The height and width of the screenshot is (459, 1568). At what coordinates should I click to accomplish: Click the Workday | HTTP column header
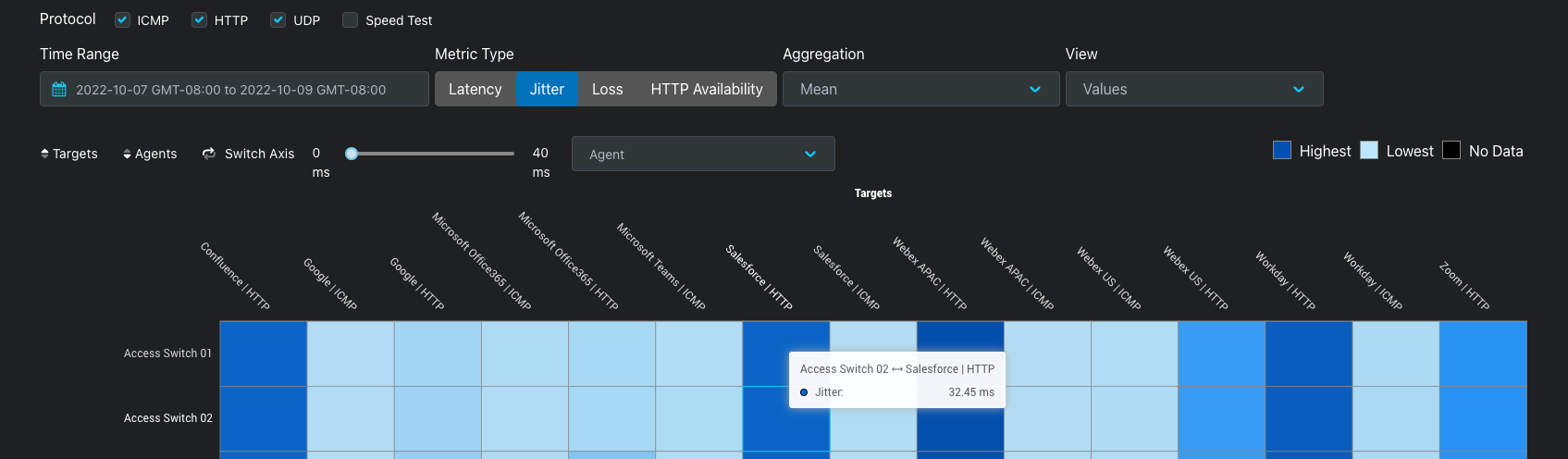1285,280
